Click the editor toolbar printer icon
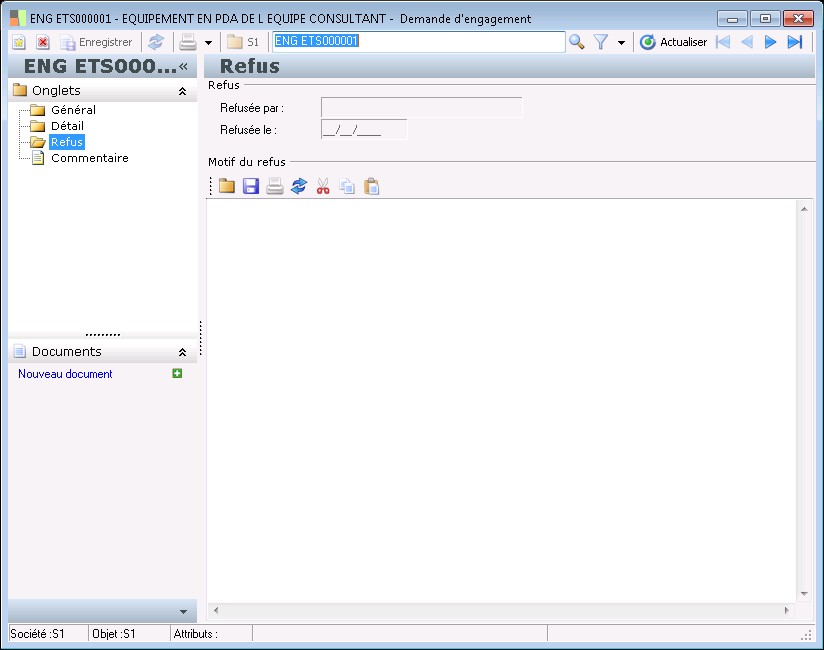 point(275,186)
